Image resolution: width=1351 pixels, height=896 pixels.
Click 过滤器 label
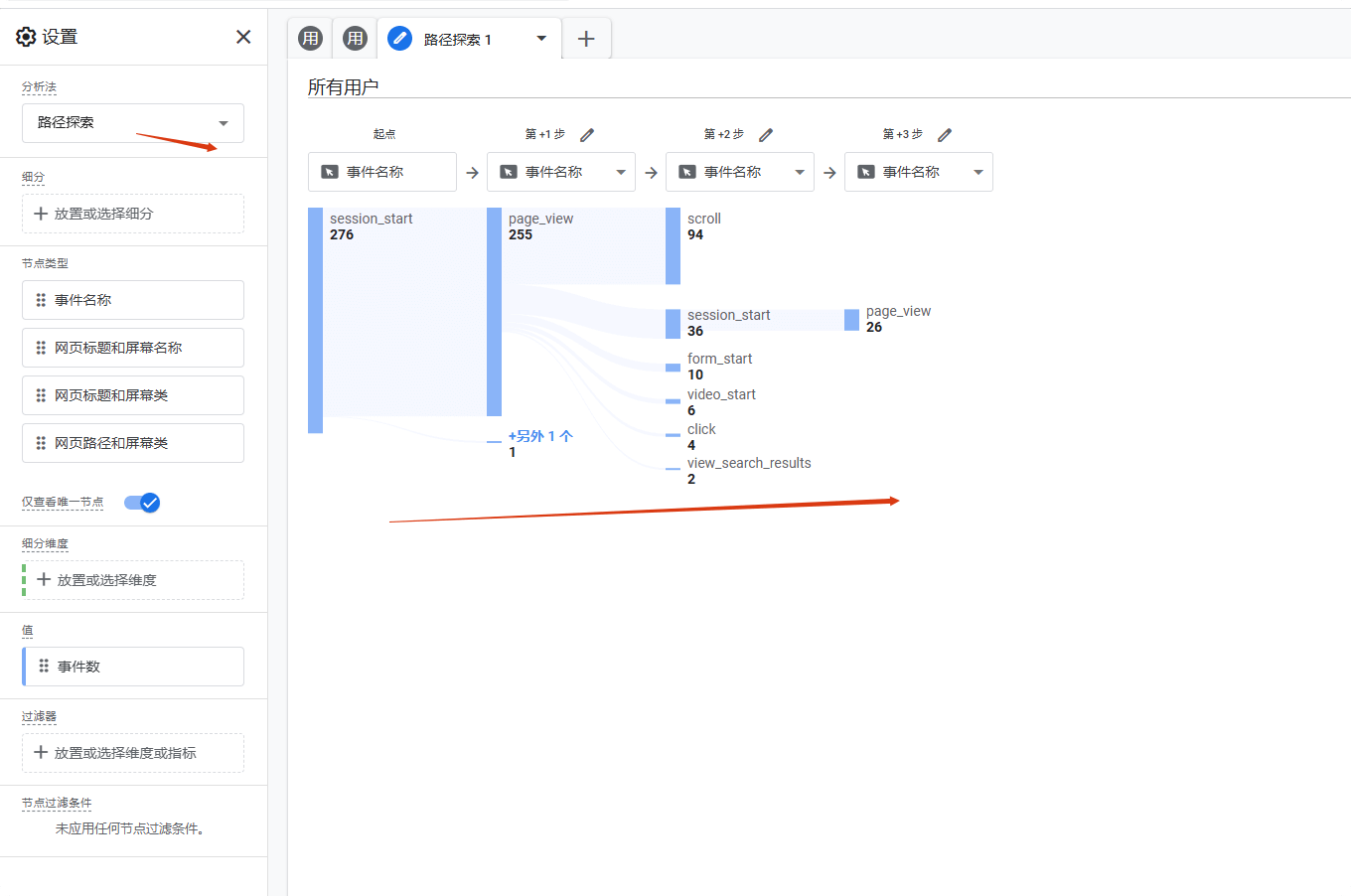pos(39,717)
